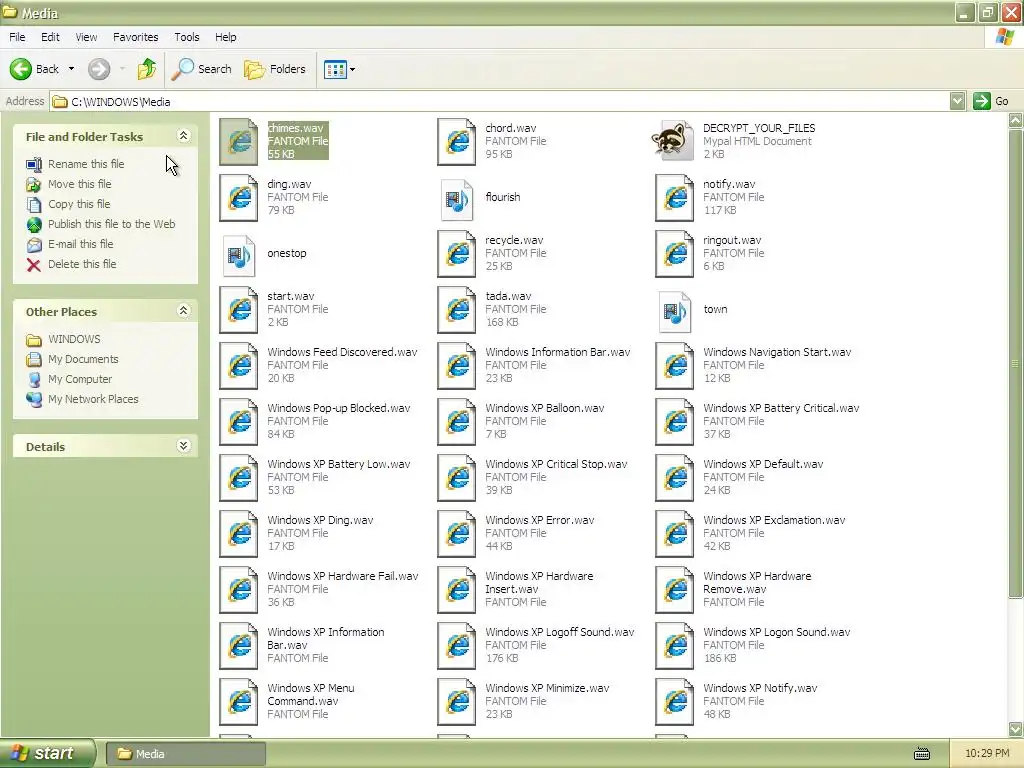Click Rename this file link
The height and width of the screenshot is (768, 1024).
click(x=86, y=164)
